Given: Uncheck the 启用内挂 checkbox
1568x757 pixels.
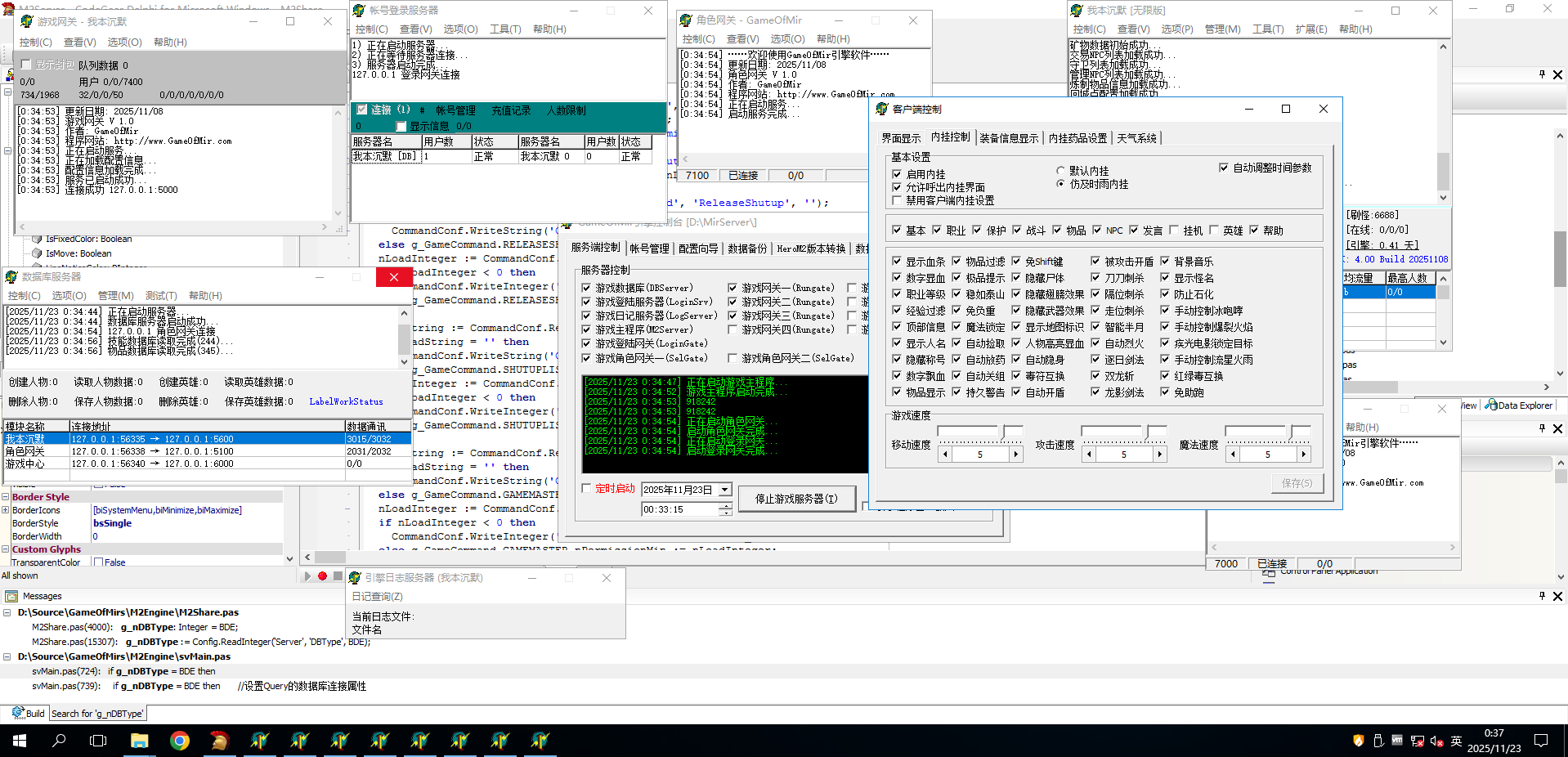Looking at the screenshot, I should 897,174.
